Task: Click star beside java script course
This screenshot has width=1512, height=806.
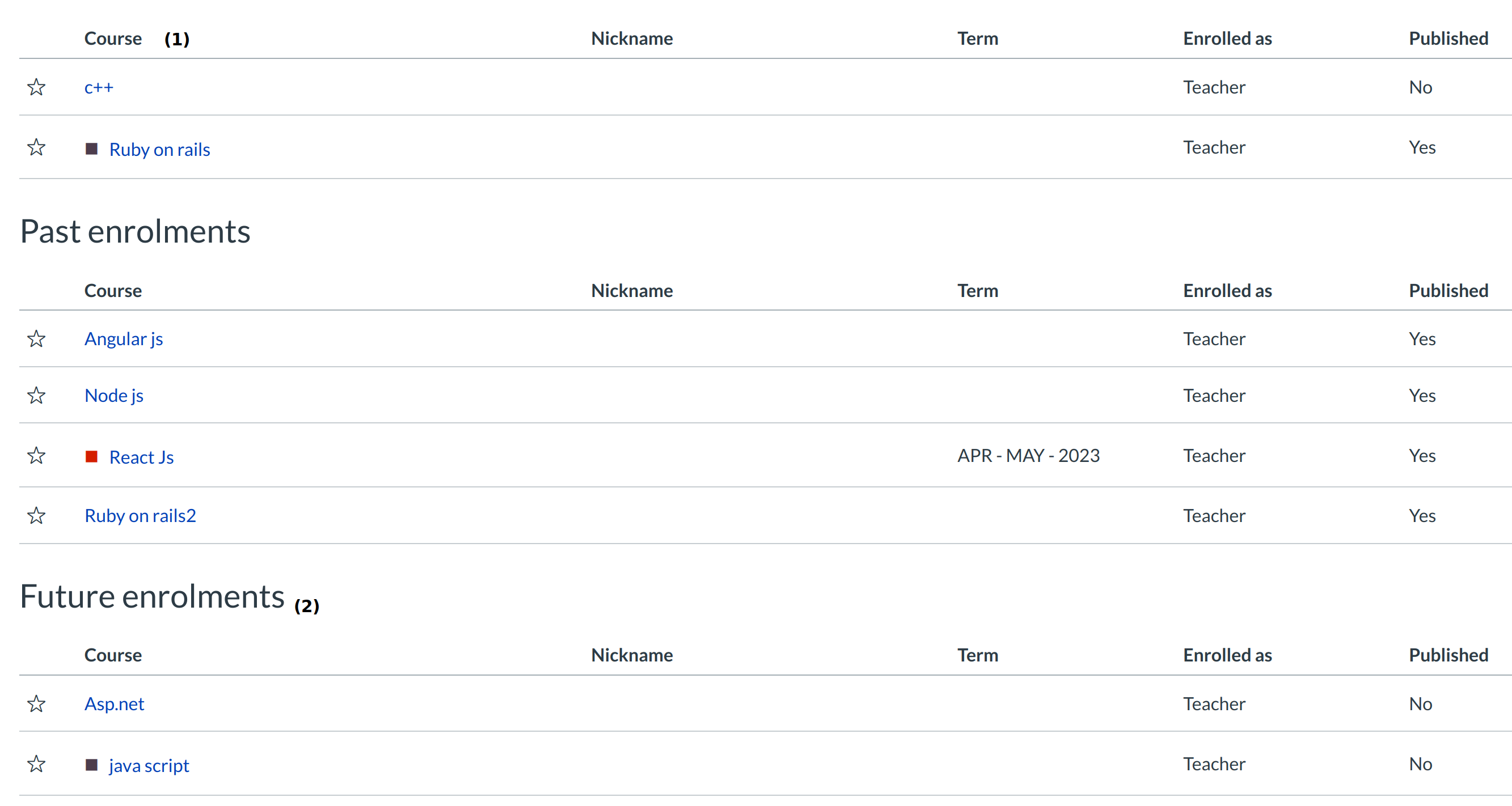Action: click(36, 765)
